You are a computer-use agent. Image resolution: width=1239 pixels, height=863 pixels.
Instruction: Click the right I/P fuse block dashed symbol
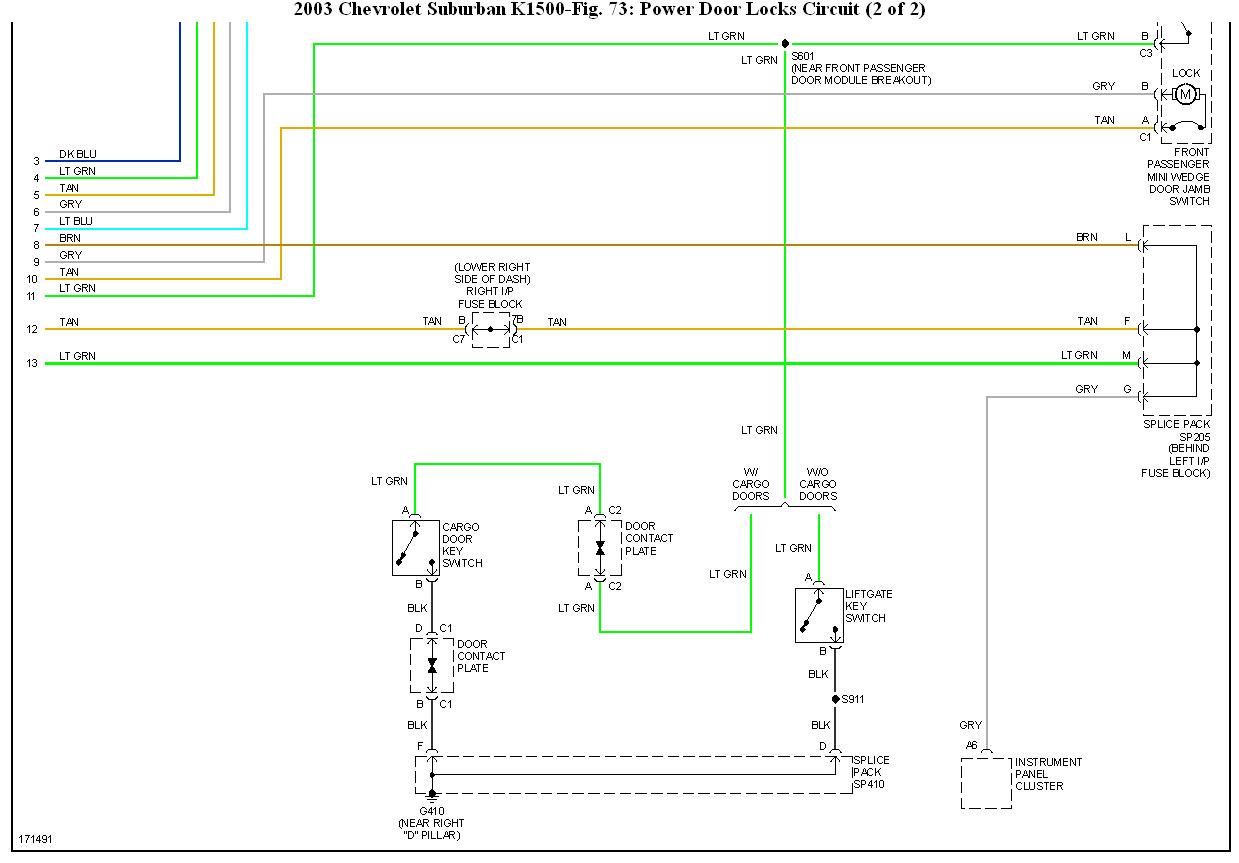[490, 329]
